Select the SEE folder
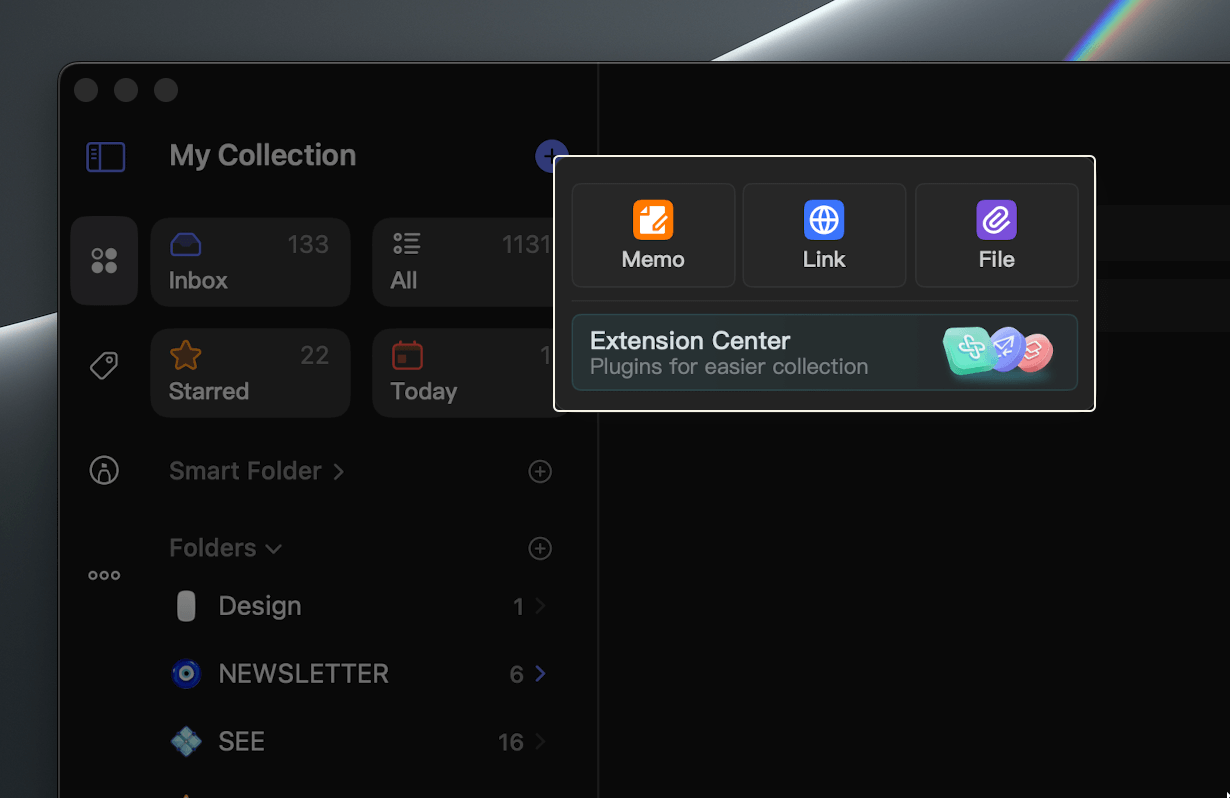 358,742
